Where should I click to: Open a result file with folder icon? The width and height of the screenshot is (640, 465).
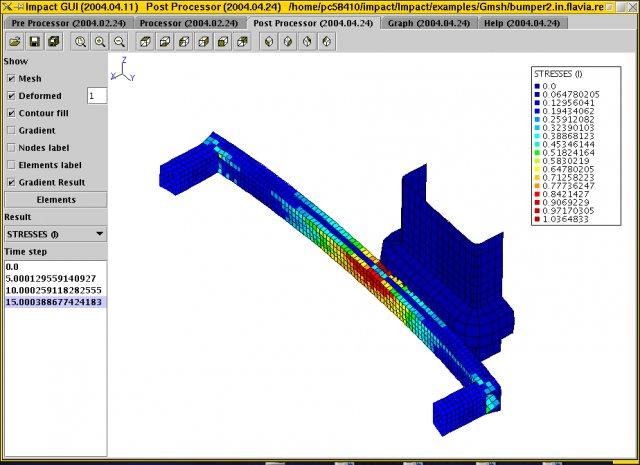tap(15, 42)
